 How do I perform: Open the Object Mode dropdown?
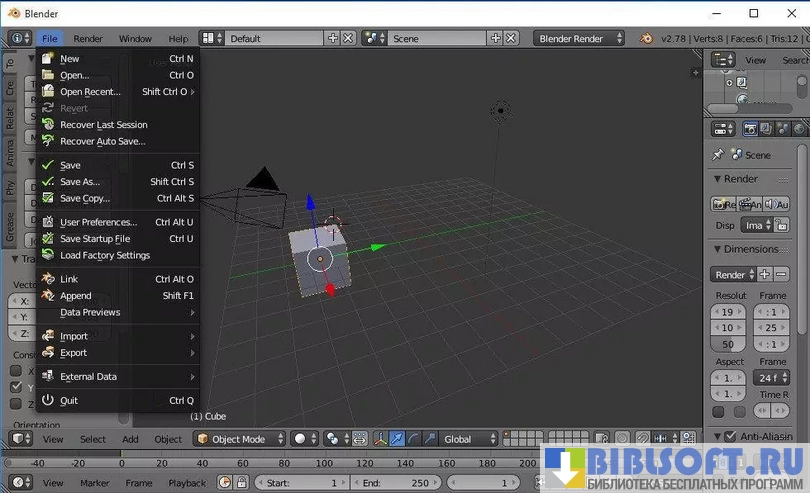click(x=238, y=439)
